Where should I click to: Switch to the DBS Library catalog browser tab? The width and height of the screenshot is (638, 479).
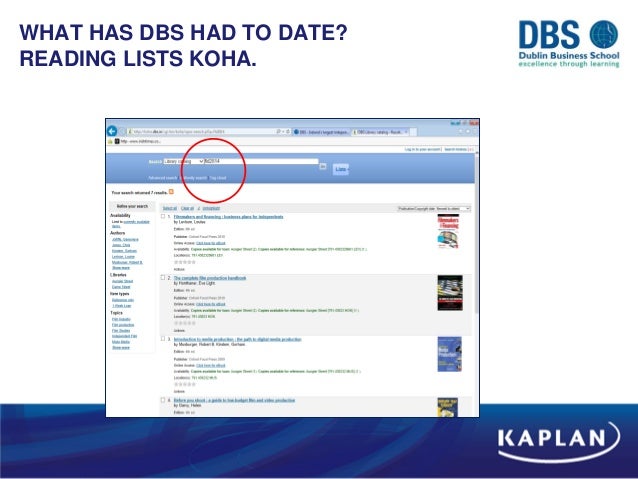click(380, 132)
